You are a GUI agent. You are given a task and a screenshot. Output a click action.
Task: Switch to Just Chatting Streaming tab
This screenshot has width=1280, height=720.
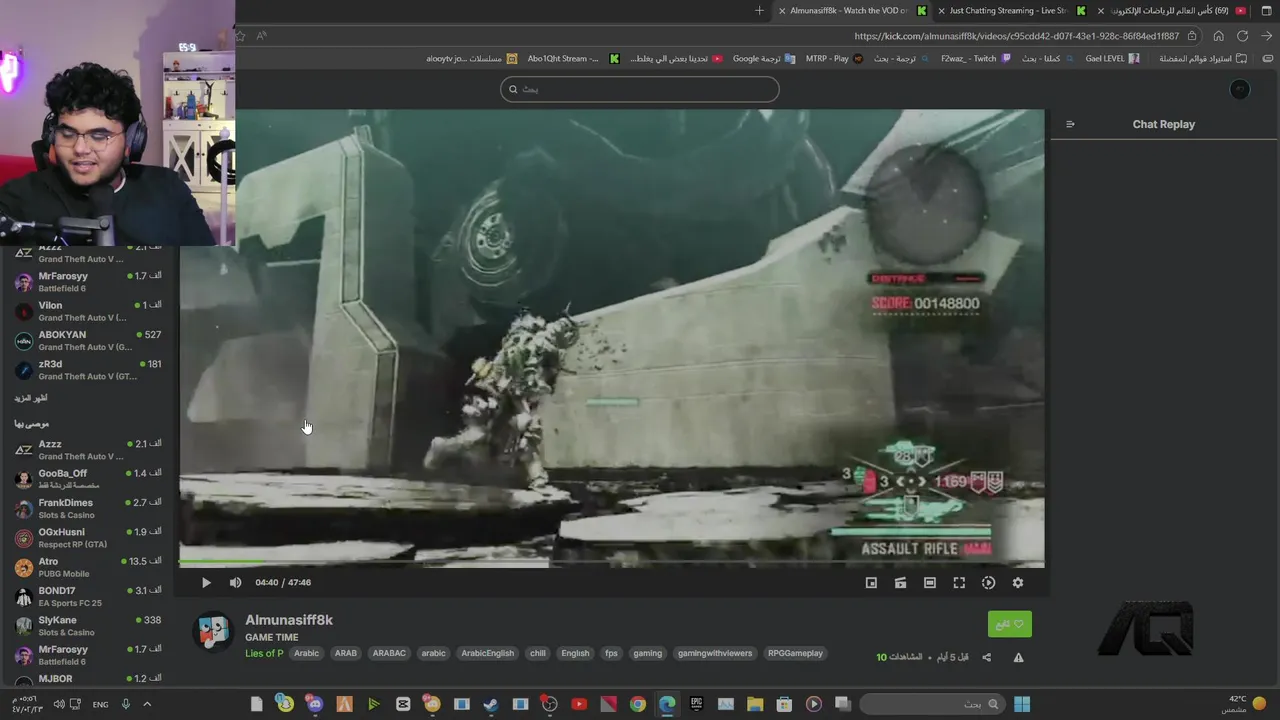tap(1012, 11)
